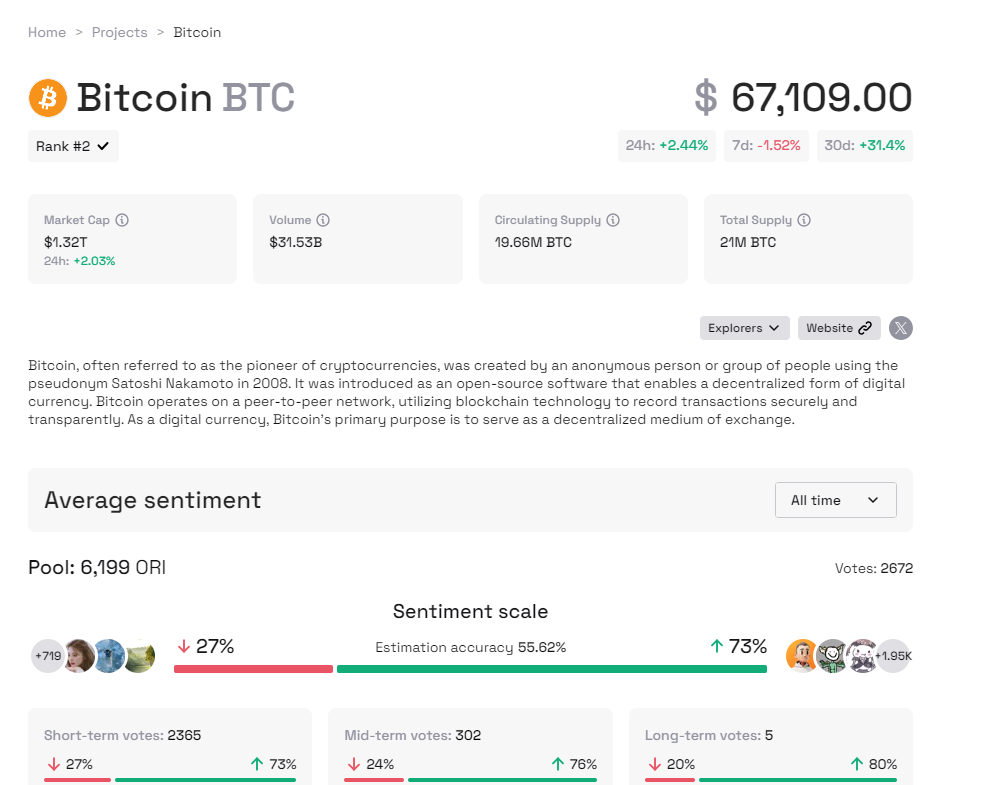Click the up arrow in Short-term votes card
This screenshot has height=785, width=987.
tap(257, 764)
